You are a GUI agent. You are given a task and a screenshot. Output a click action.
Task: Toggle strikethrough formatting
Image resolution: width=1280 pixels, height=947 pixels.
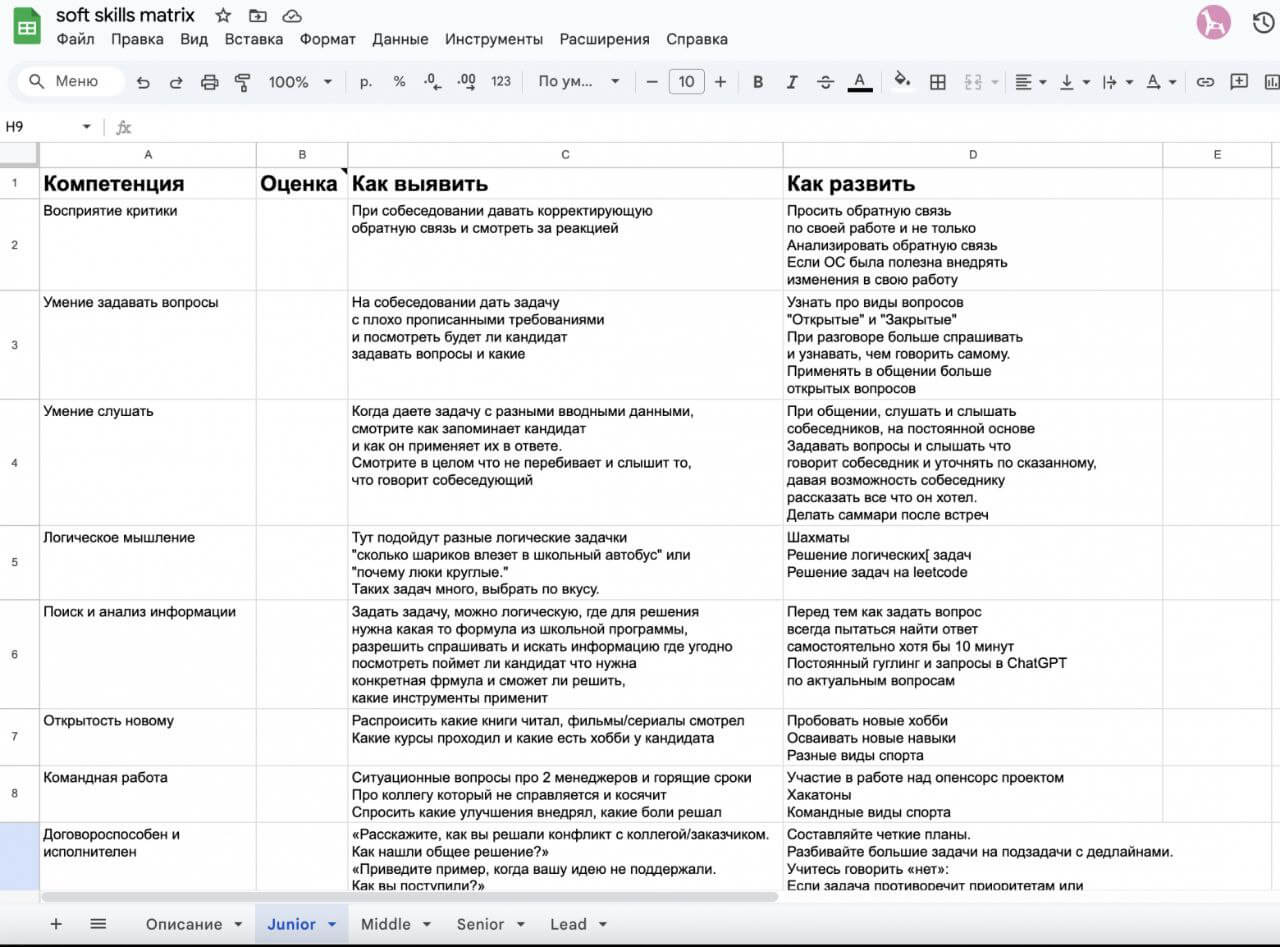click(x=825, y=82)
